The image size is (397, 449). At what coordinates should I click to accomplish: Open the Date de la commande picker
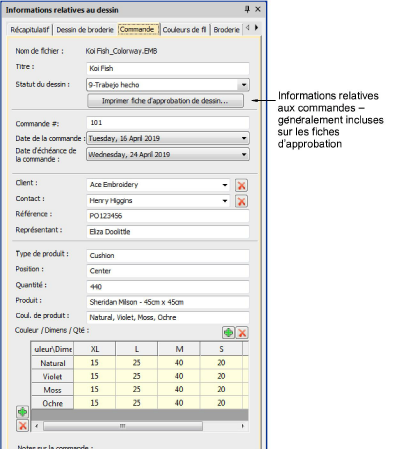244,138
